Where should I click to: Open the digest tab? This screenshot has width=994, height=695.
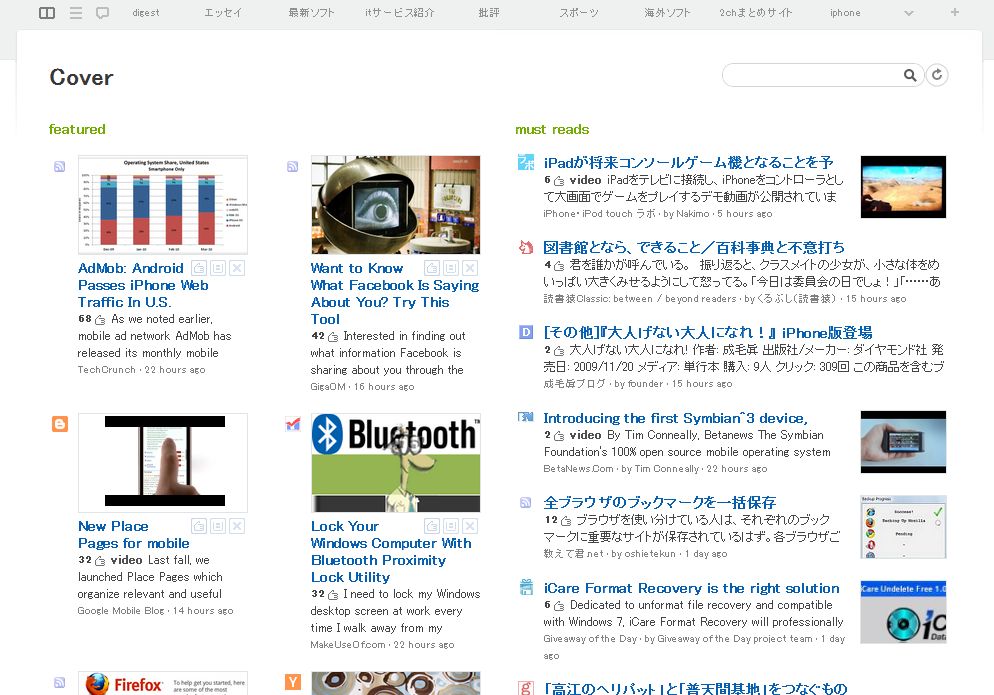click(146, 13)
